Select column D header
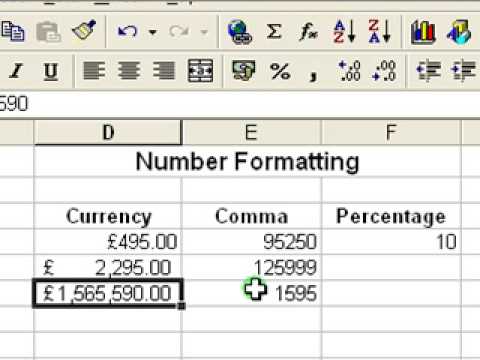480x360 pixels. pyautogui.click(x=108, y=133)
